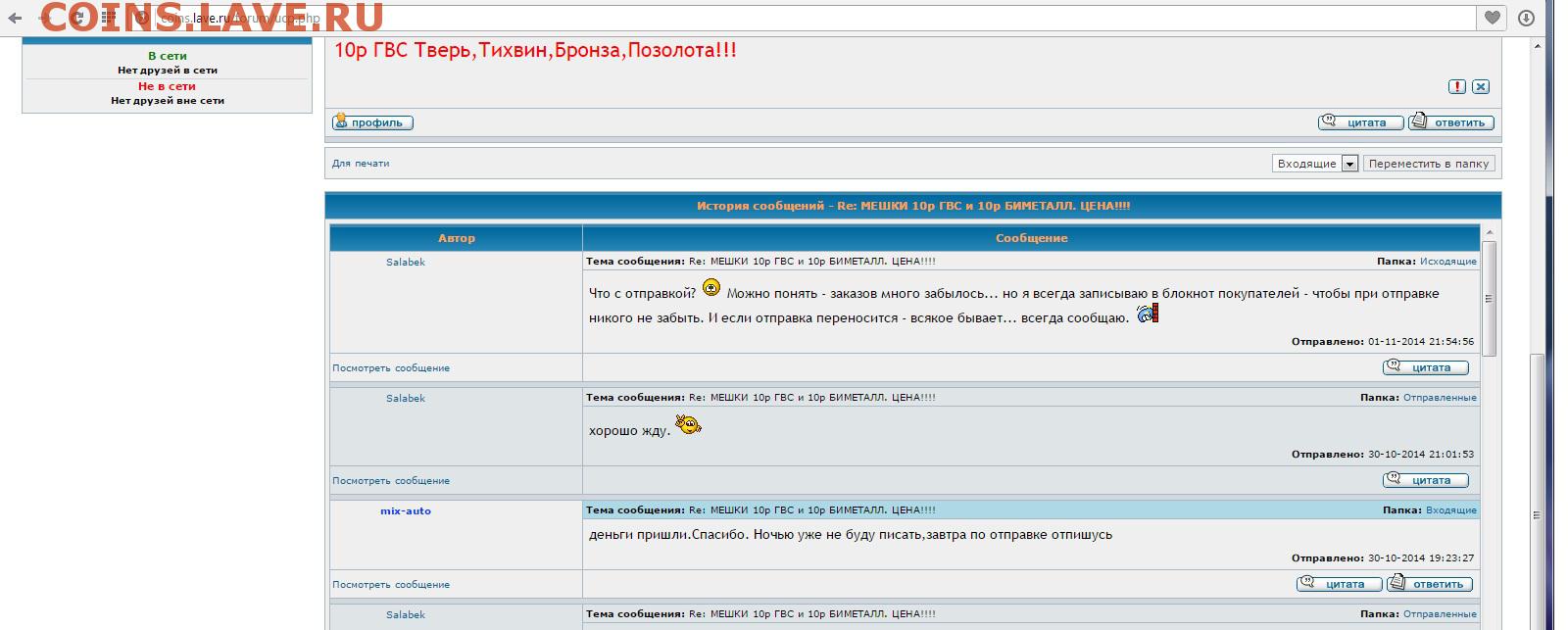Click the 'Автор' column header

coord(457,238)
